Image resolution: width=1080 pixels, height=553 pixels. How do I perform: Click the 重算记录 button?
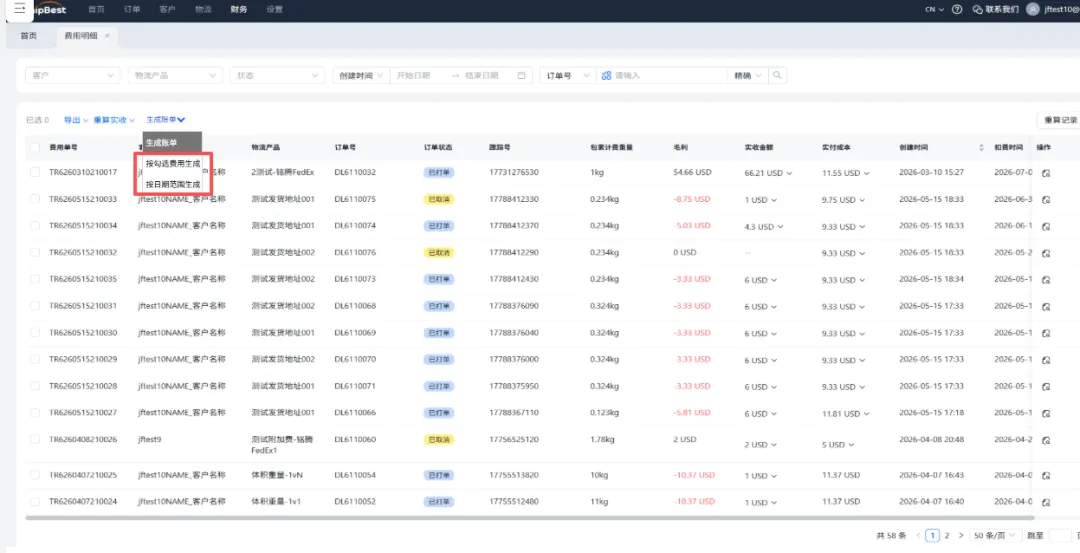point(1059,121)
